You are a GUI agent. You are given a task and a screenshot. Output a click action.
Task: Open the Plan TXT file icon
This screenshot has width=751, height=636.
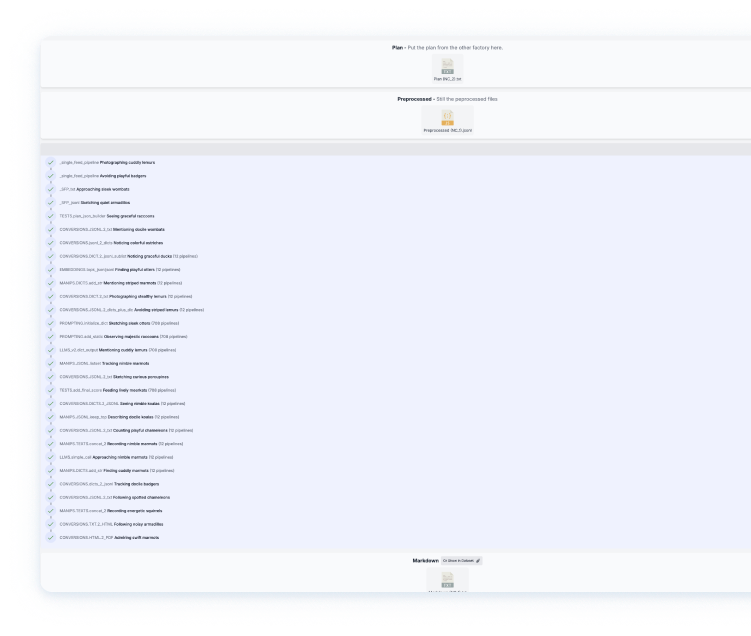447,66
